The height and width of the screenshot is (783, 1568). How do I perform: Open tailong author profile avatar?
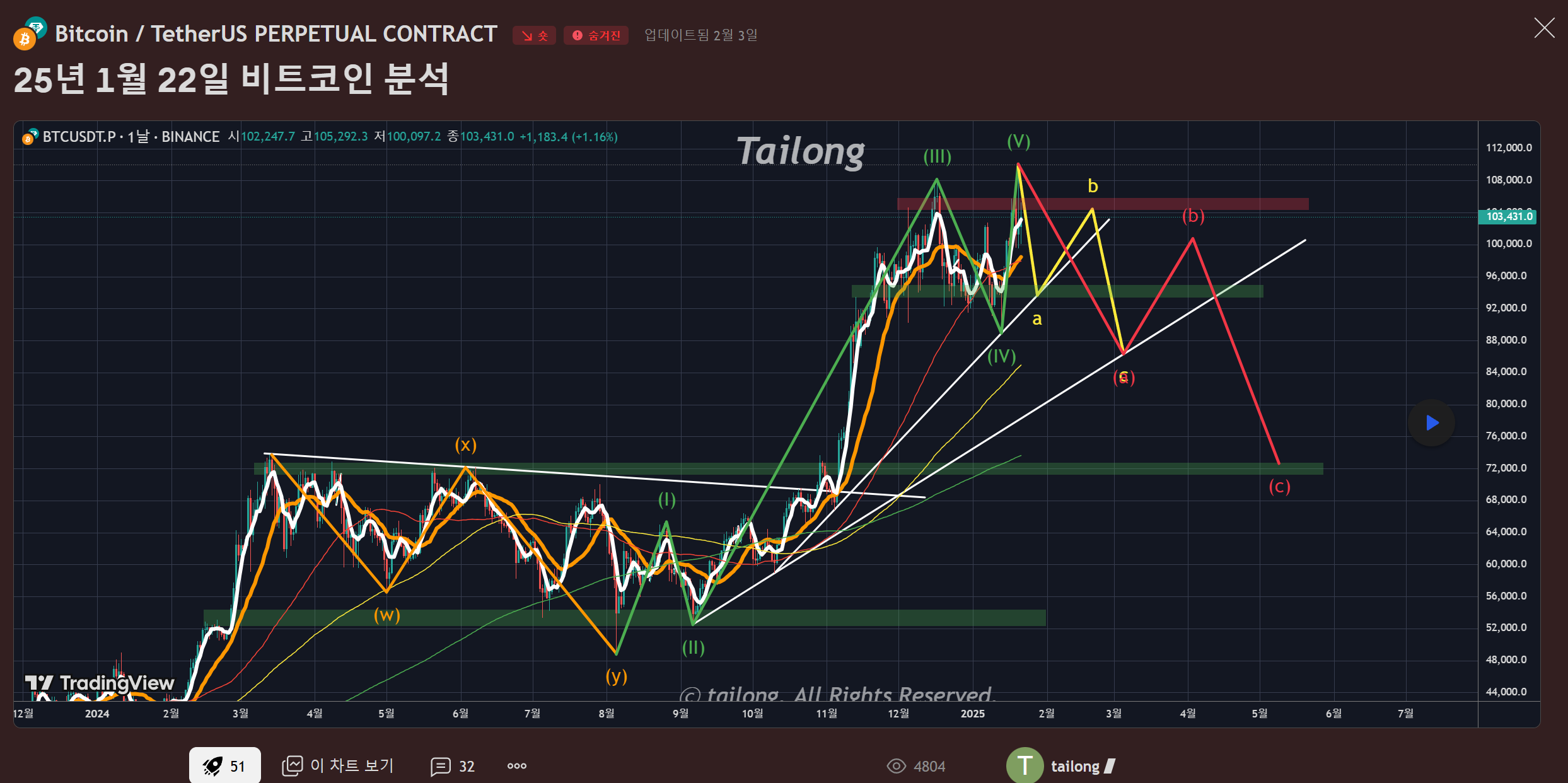(x=1025, y=765)
